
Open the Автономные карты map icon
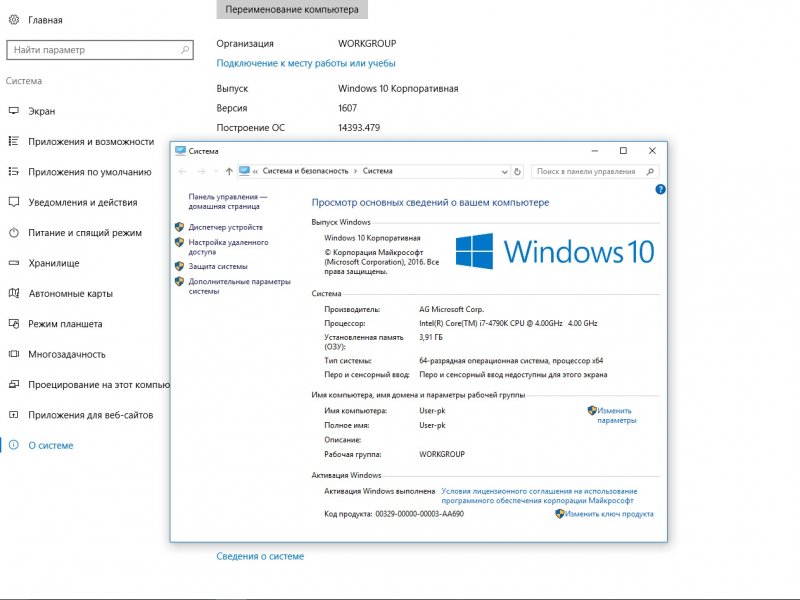click(14, 293)
